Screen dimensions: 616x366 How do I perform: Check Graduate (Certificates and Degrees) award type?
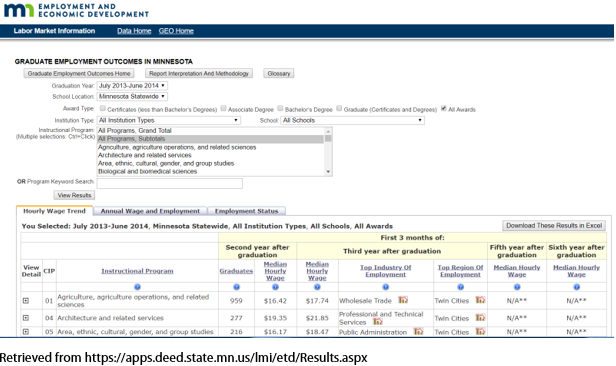(x=339, y=108)
